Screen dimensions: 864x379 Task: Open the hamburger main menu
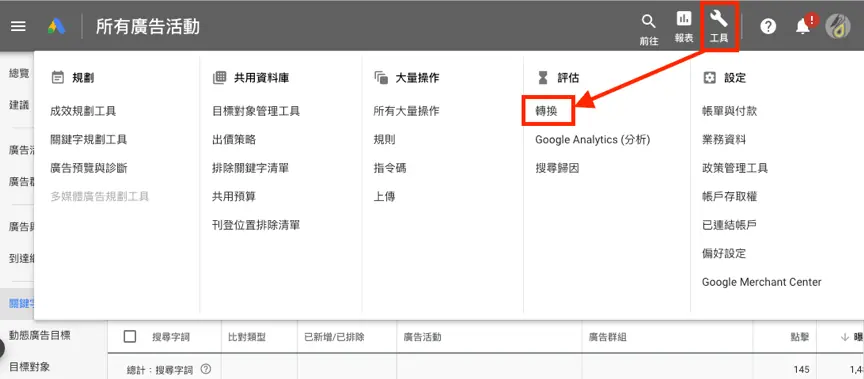point(18,26)
